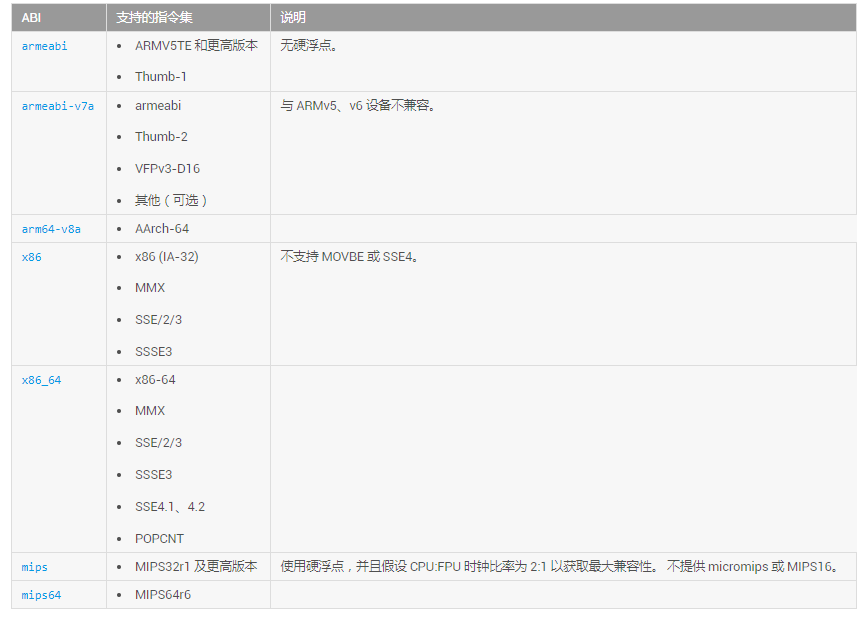Select the SSE4.1、4.2 entry
This screenshot has width=863, height=619.
click(x=170, y=507)
